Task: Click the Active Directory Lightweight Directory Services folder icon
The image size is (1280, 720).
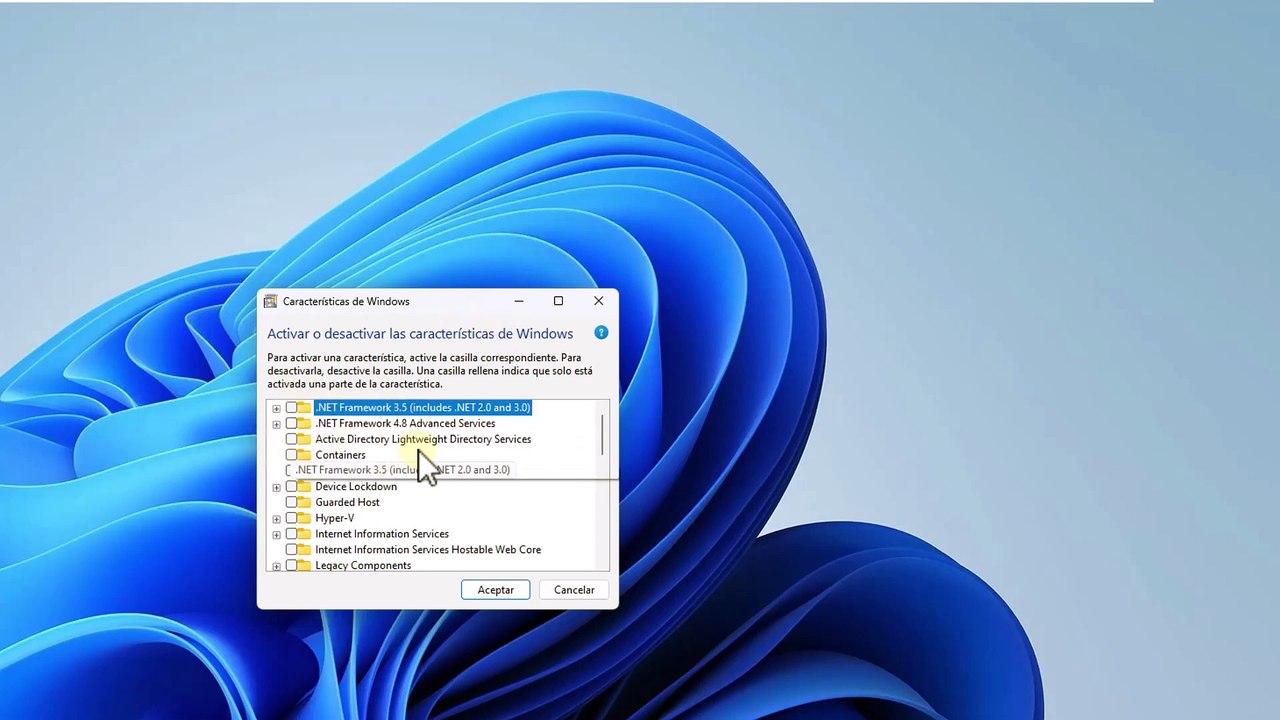Action: point(304,440)
